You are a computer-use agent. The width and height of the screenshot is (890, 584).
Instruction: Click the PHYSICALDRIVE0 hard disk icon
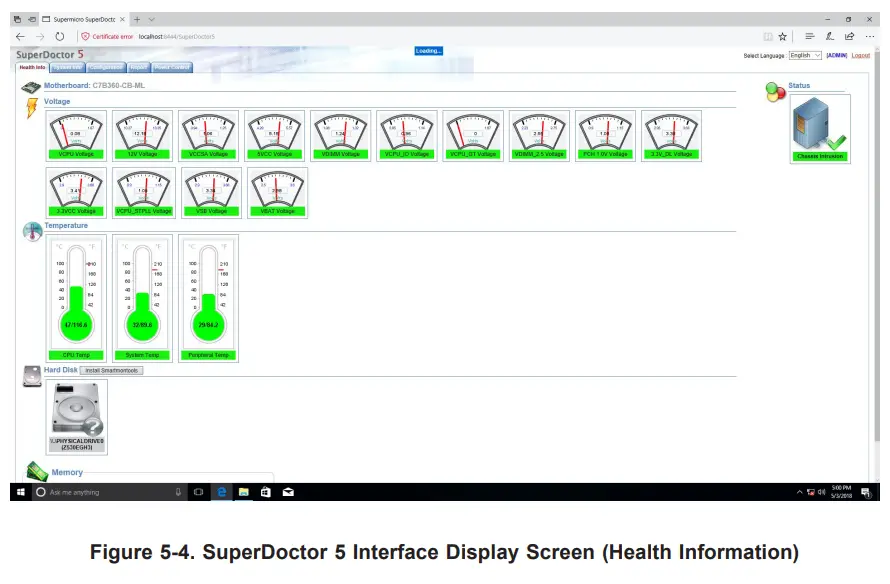pos(77,417)
